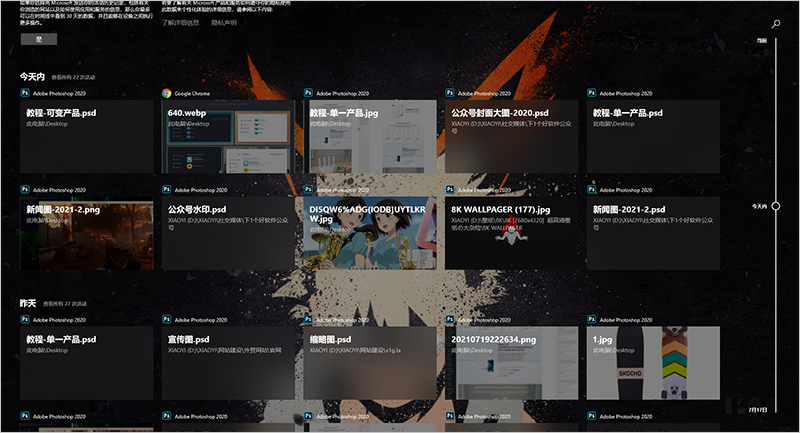Screen dimensions: 800x433
Task: Open the 公众号封面大图-2020.psd activity card
Action: 511,137
